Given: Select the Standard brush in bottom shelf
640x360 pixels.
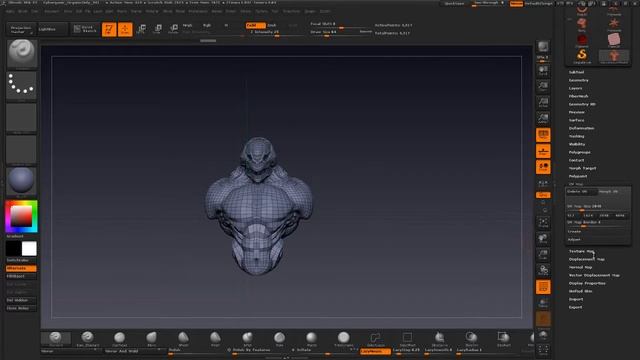Looking at the screenshot, I should (56, 339).
